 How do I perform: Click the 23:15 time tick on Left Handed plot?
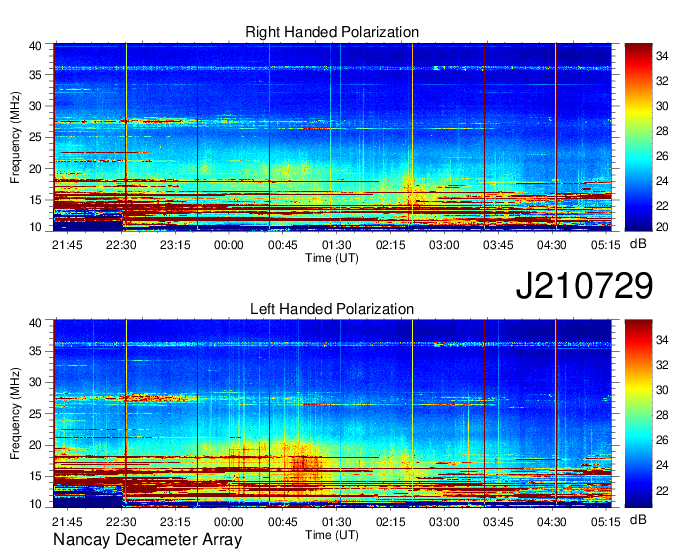click(175, 522)
